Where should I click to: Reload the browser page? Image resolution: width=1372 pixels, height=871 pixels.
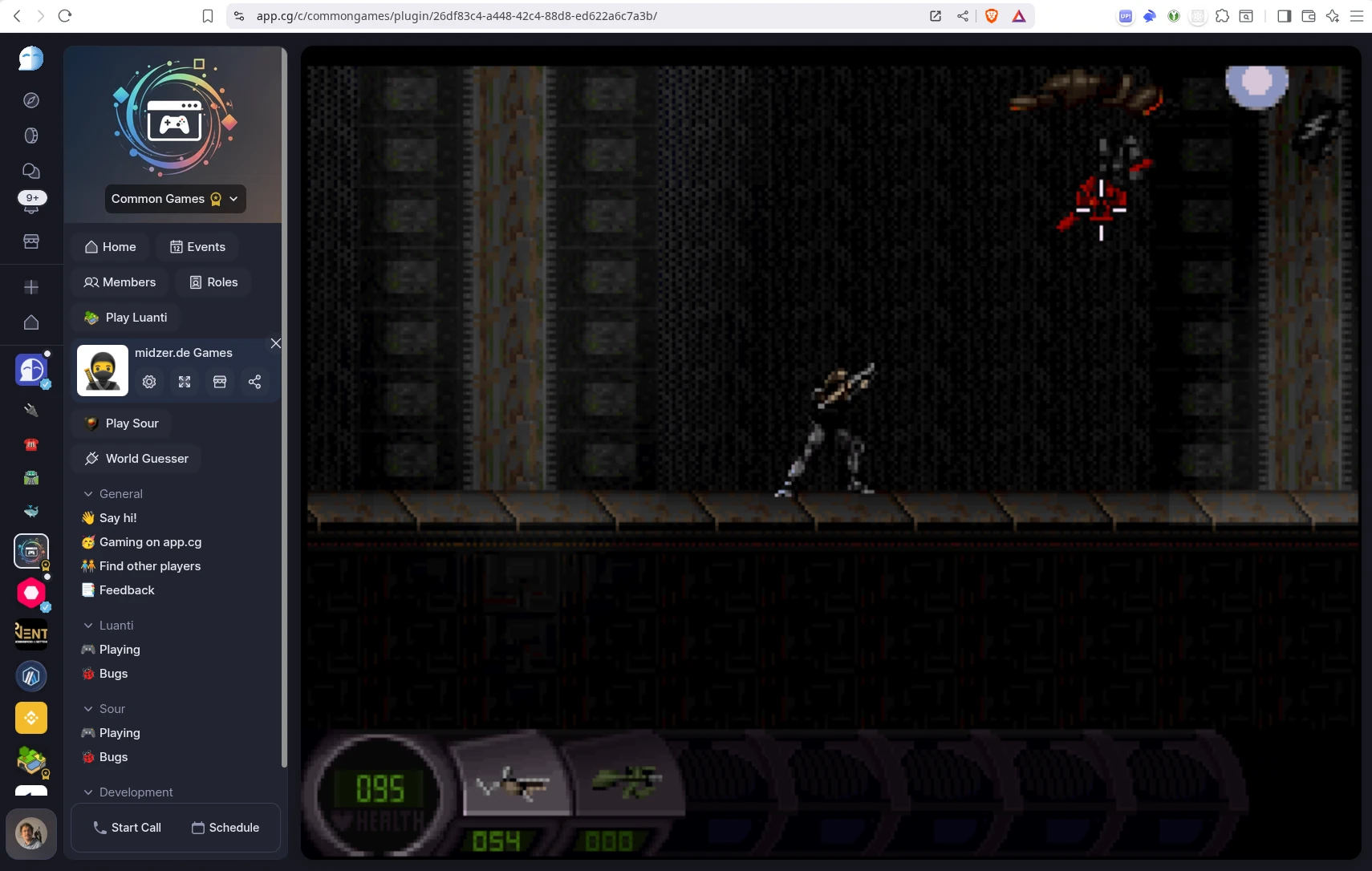[65, 16]
